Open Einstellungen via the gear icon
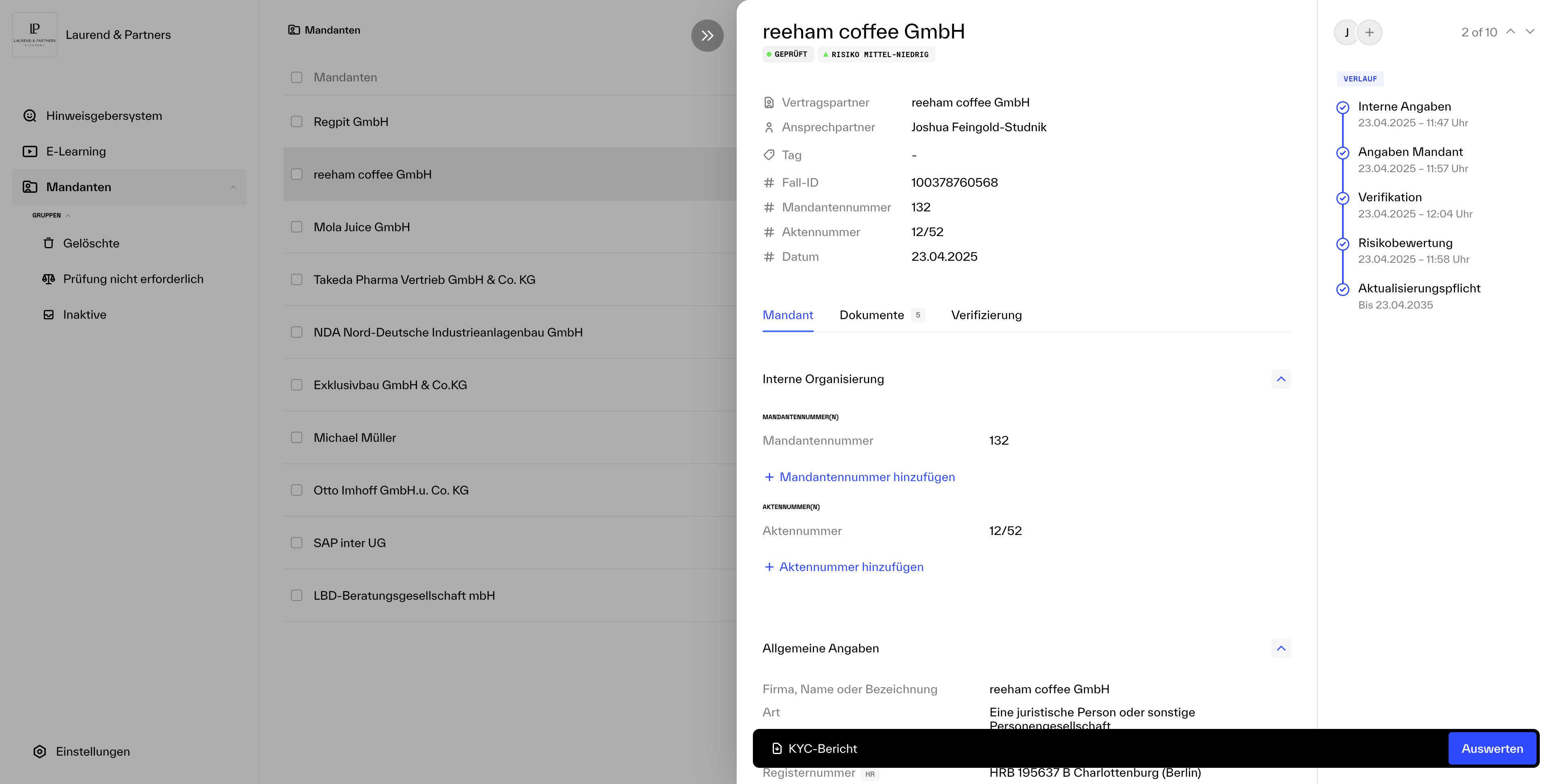Viewport: 1556px width, 784px height. click(39, 752)
